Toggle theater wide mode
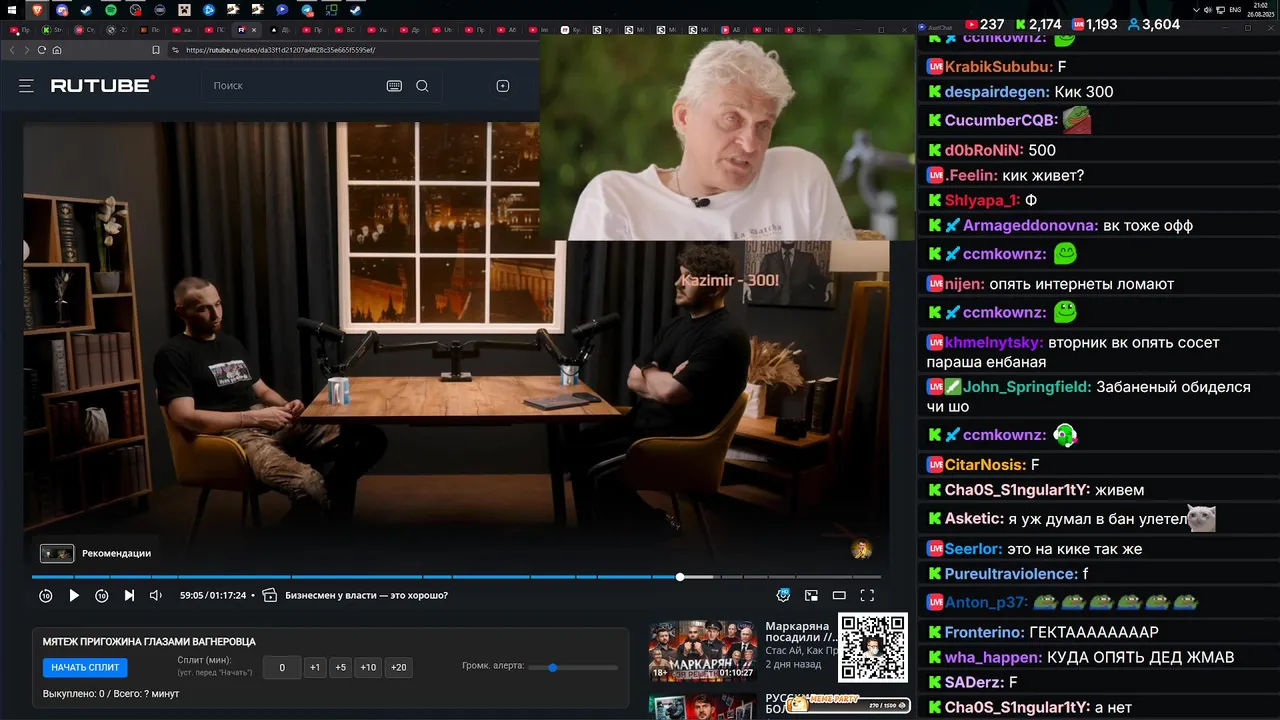The height and width of the screenshot is (720, 1280). point(839,595)
